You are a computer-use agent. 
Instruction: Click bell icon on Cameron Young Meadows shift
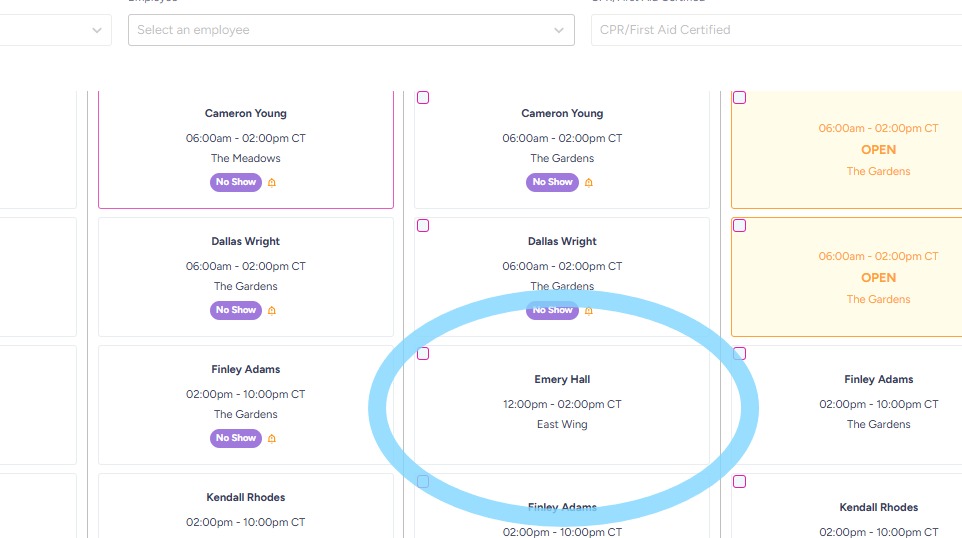coord(272,183)
